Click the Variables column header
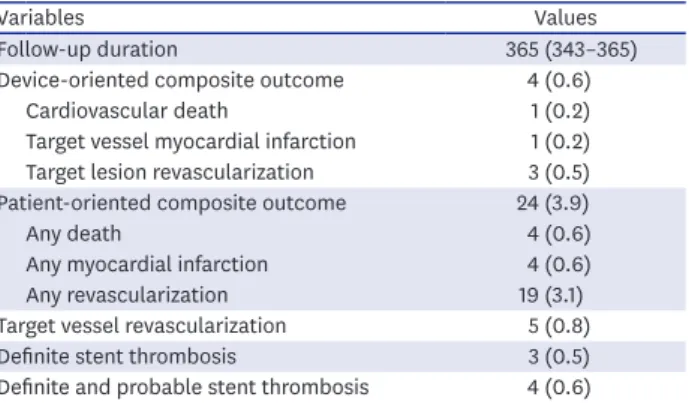The width and height of the screenshot is (689, 403). [42, 18]
